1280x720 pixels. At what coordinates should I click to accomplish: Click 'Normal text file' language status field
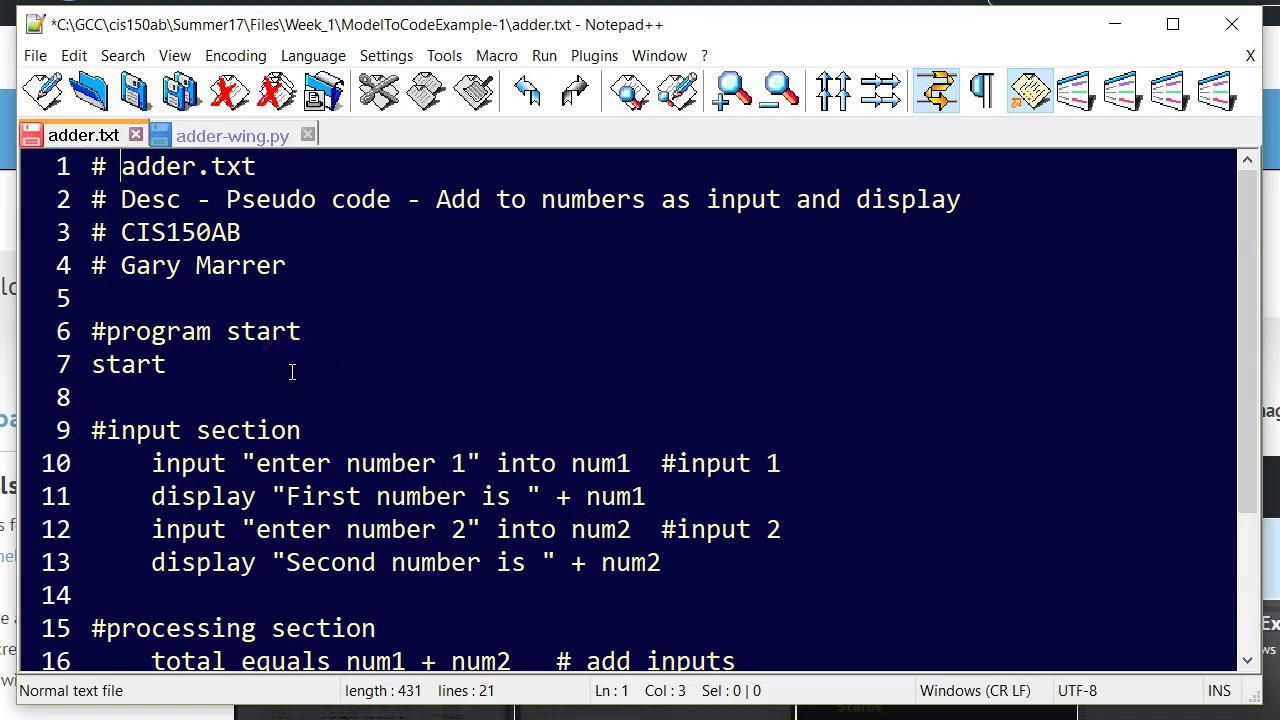click(x=71, y=690)
